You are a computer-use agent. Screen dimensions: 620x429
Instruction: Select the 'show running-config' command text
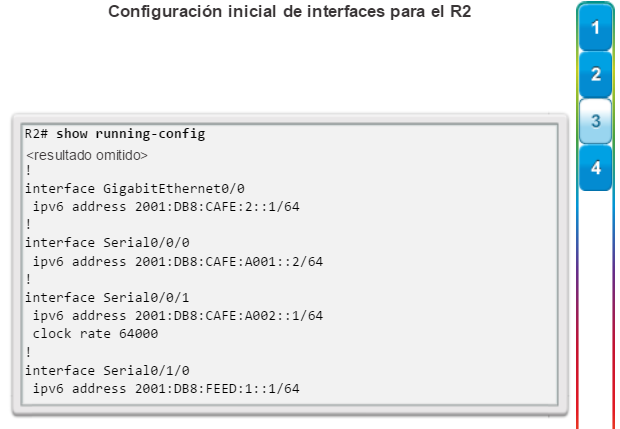point(130,134)
